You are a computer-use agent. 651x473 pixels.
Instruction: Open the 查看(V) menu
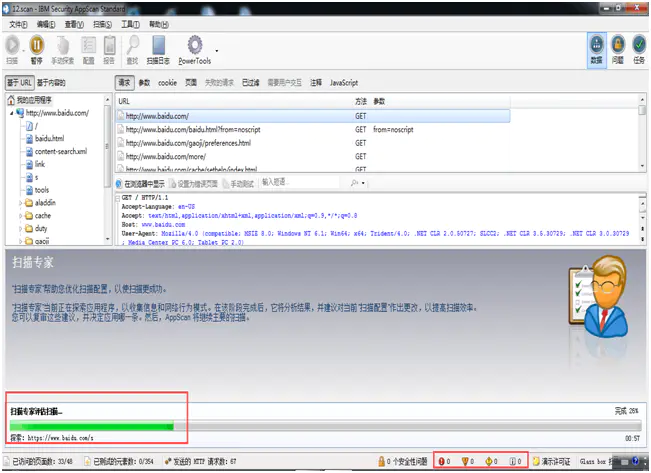(74, 25)
